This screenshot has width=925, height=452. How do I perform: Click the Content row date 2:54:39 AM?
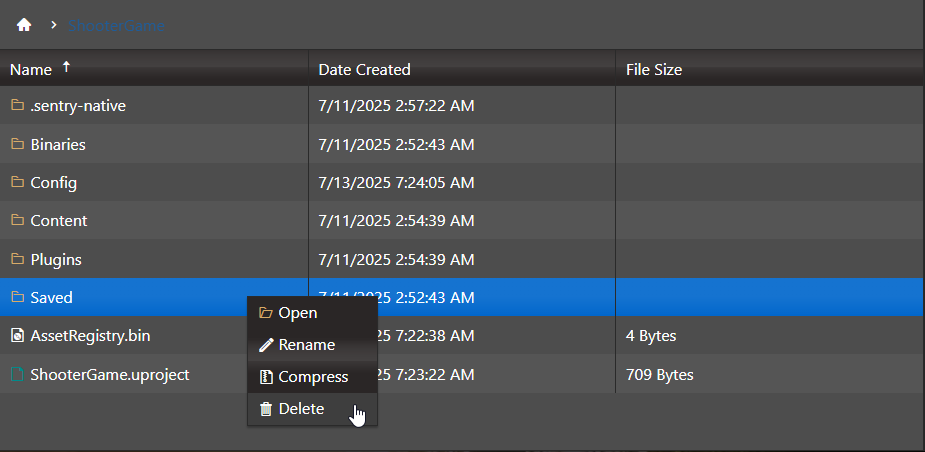tap(396, 221)
